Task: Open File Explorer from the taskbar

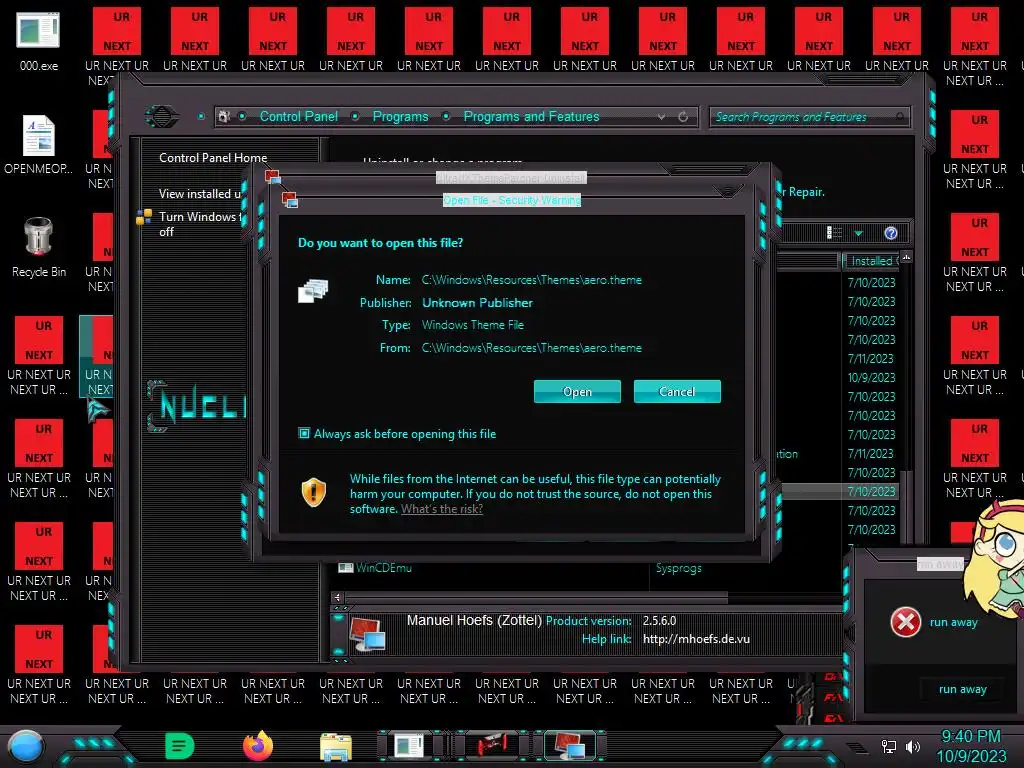Action: (336, 746)
